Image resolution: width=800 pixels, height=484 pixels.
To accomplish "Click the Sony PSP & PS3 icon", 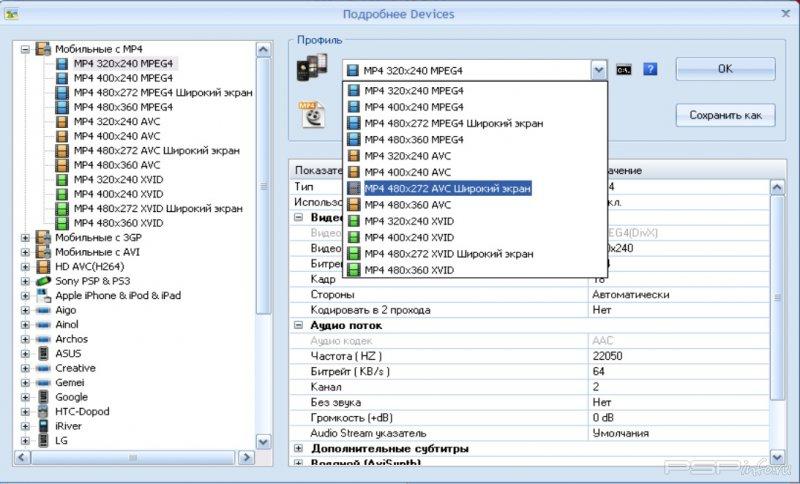I will (43, 281).
